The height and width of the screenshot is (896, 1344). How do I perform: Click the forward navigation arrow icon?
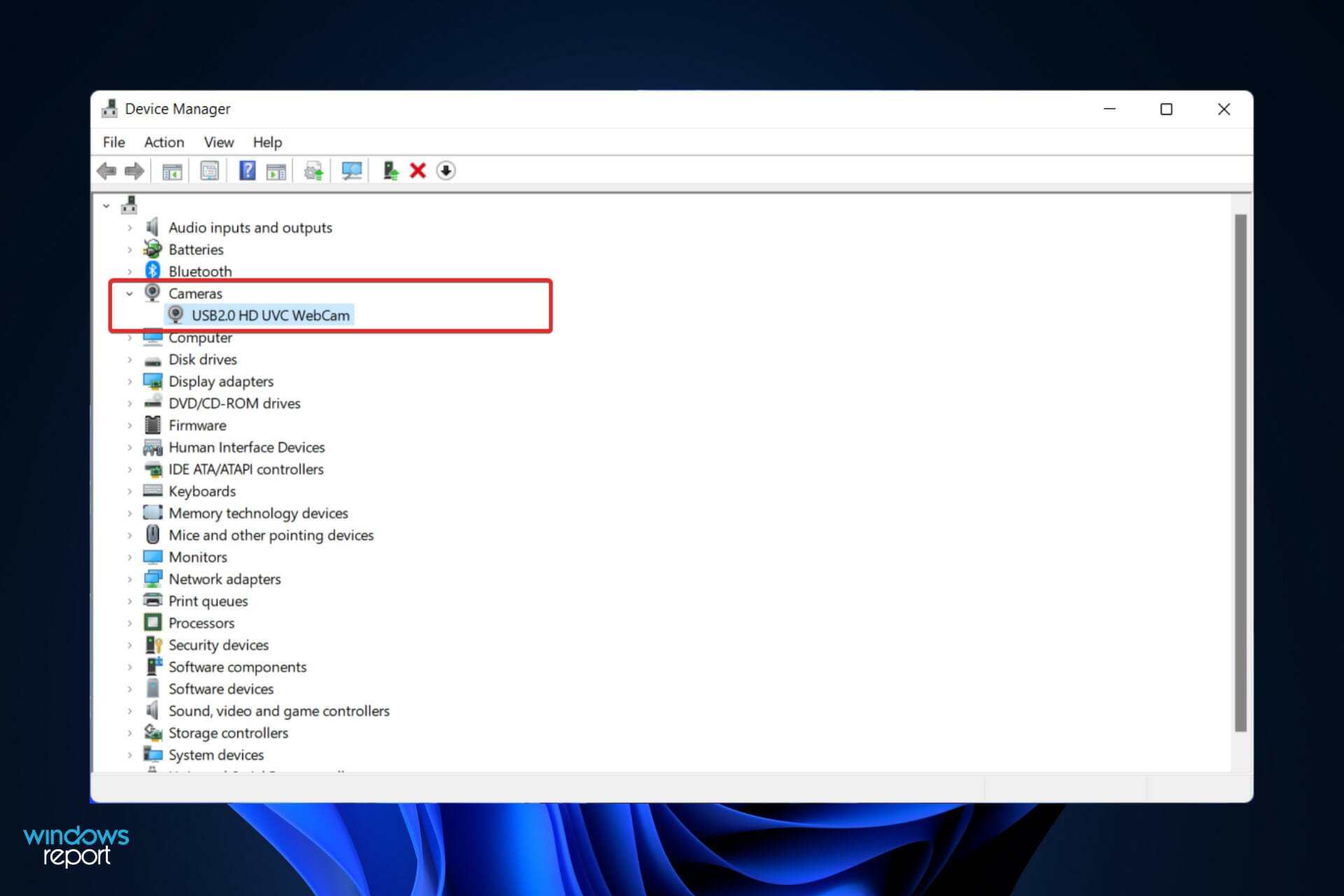pos(133,171)
